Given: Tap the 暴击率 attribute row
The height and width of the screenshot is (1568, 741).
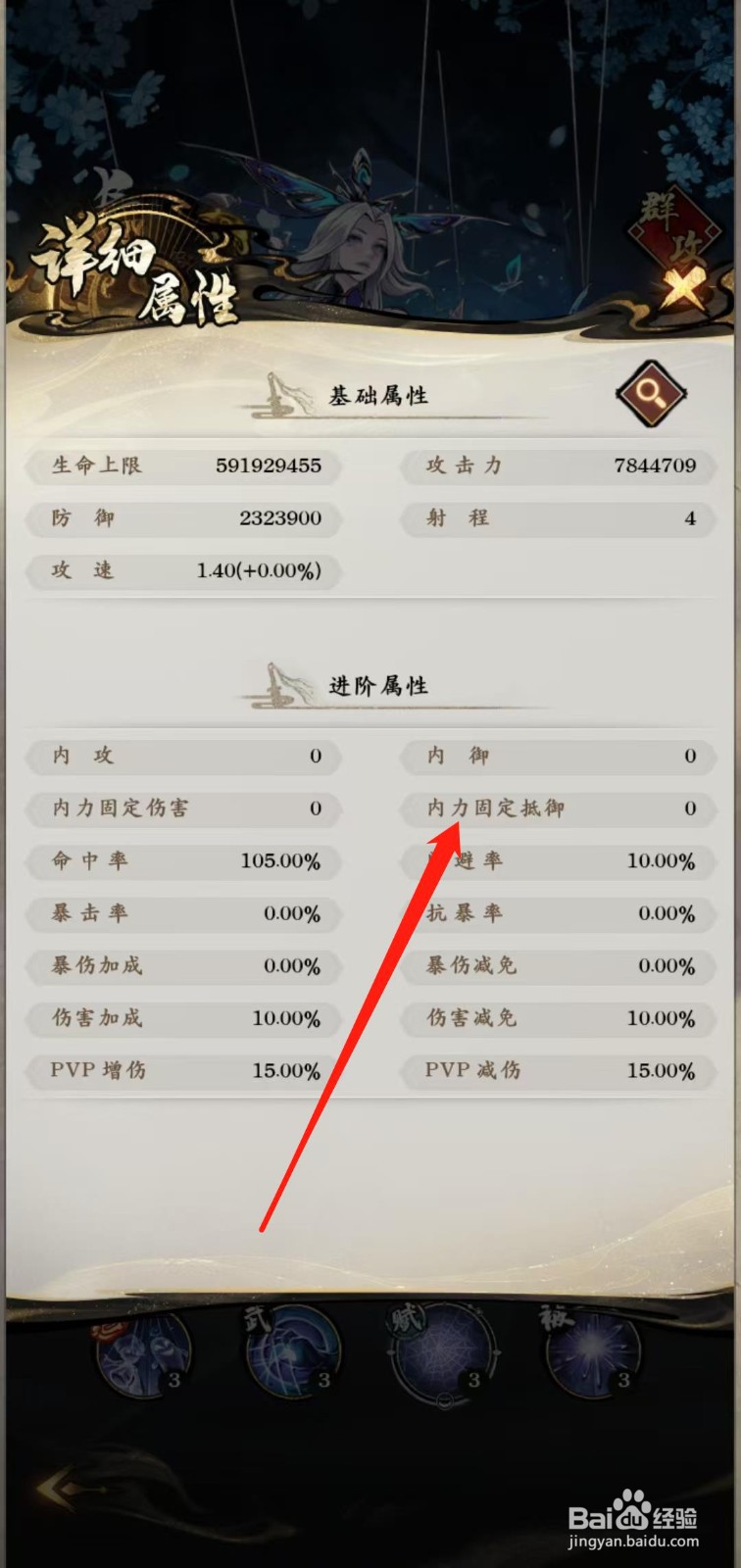Looking at the screenshot, I should 183,914.
